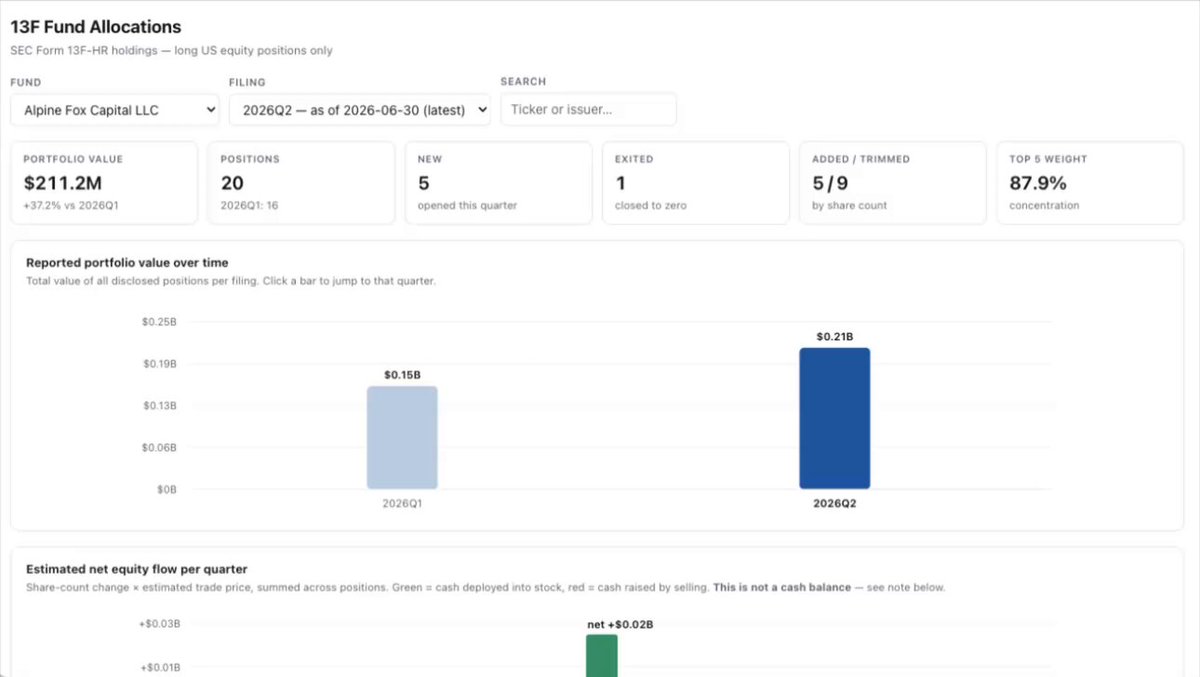
Task: Click the "$0.19B" y-axis label
Action: point(159,364)
